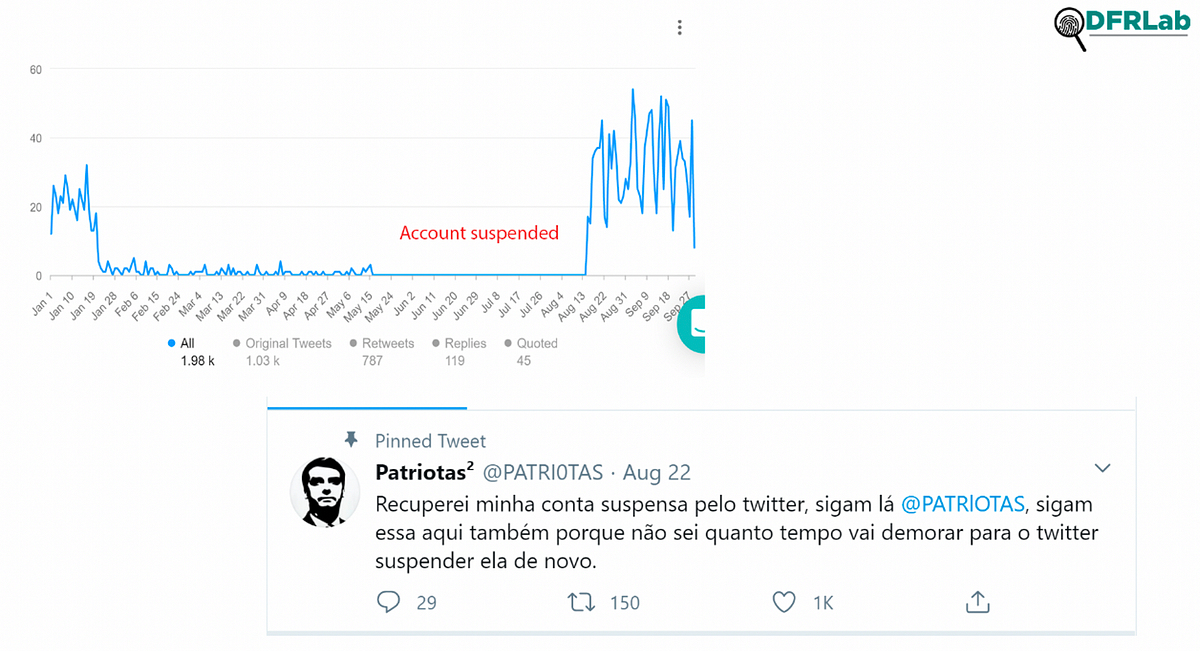Open the @PATRIOTAS mention link
The width and height of the screenshot is (1200, 651).
[x=963, y=504]
